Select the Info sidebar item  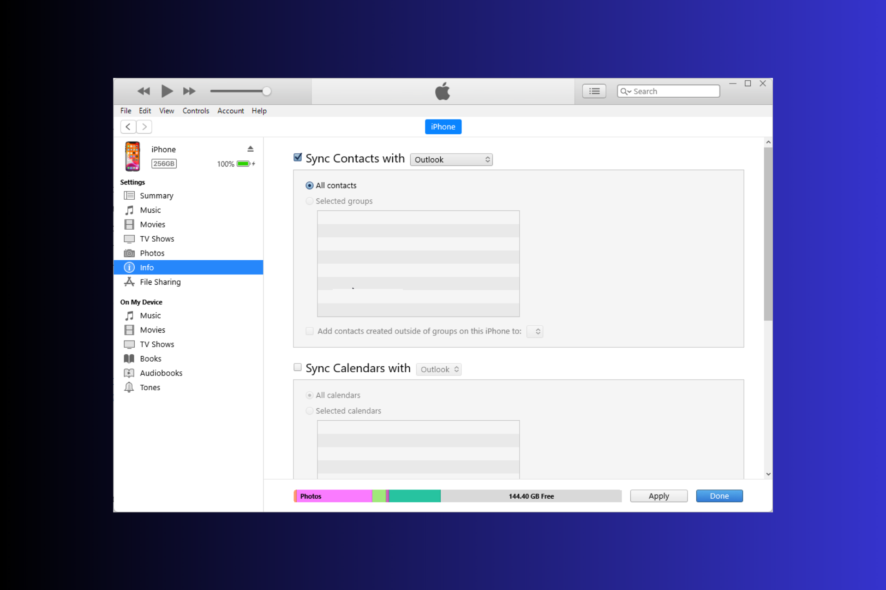point(188,267)
